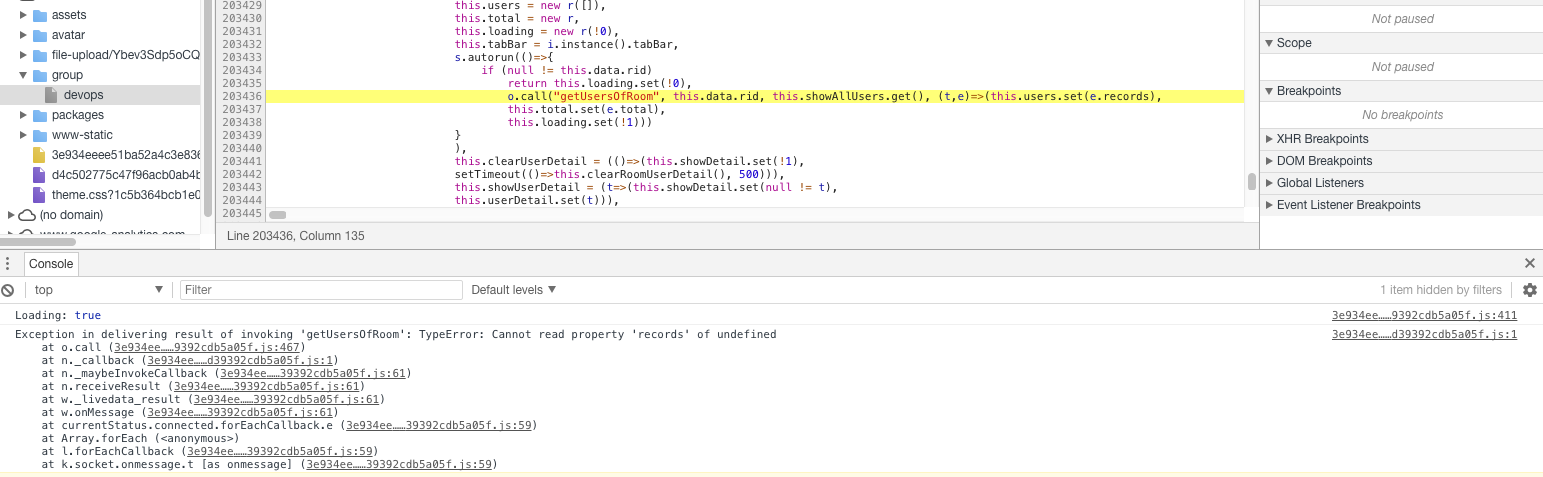Viewport: 1543px width, 477px height.
Task: Open currentStatus.connected.forEachCallback.e frame link
Action: [x=438, y=425]
